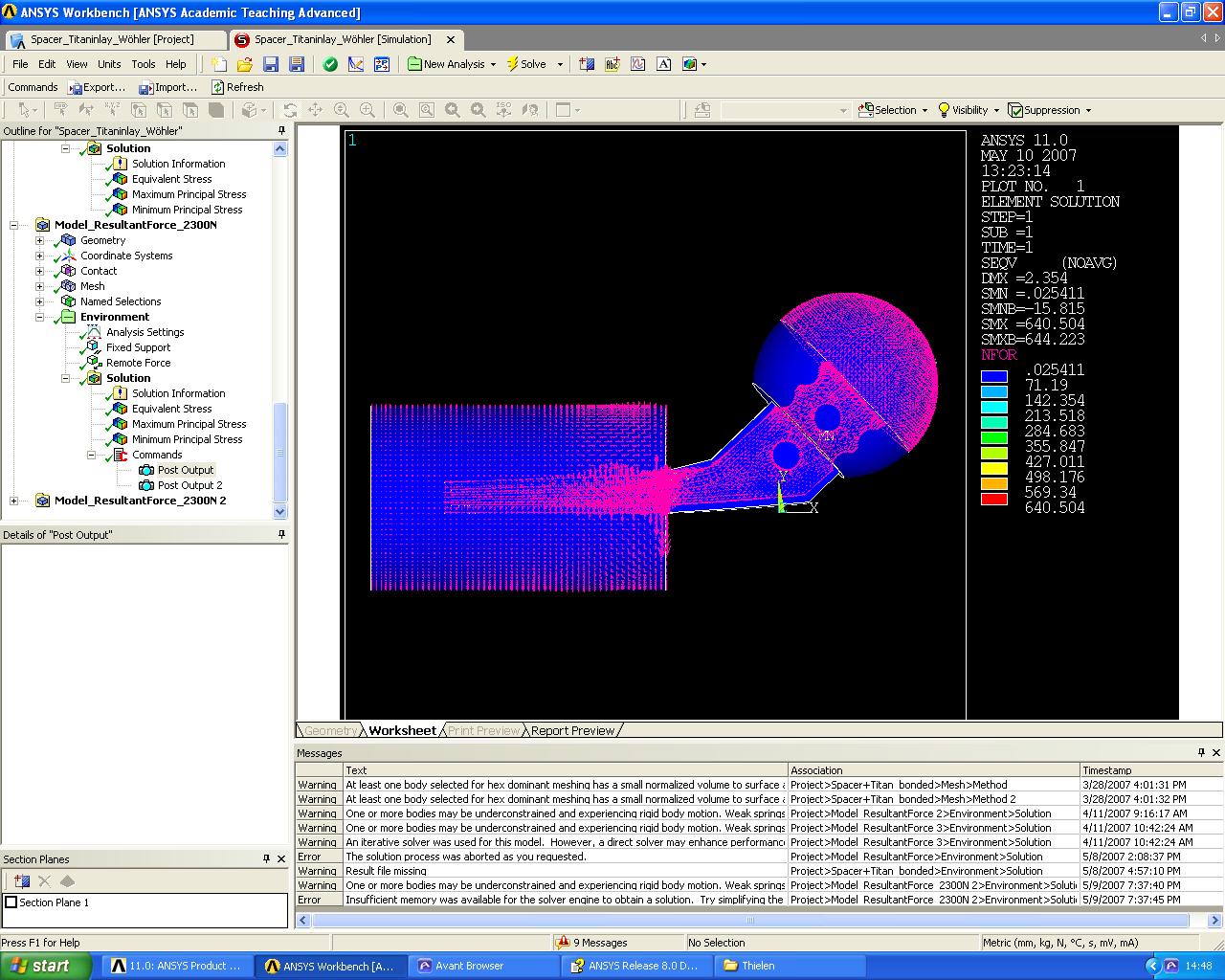Expand the Coordinate Systems tree node
The height and width of the screenshot is (980, 1225).
pos(39,256)
